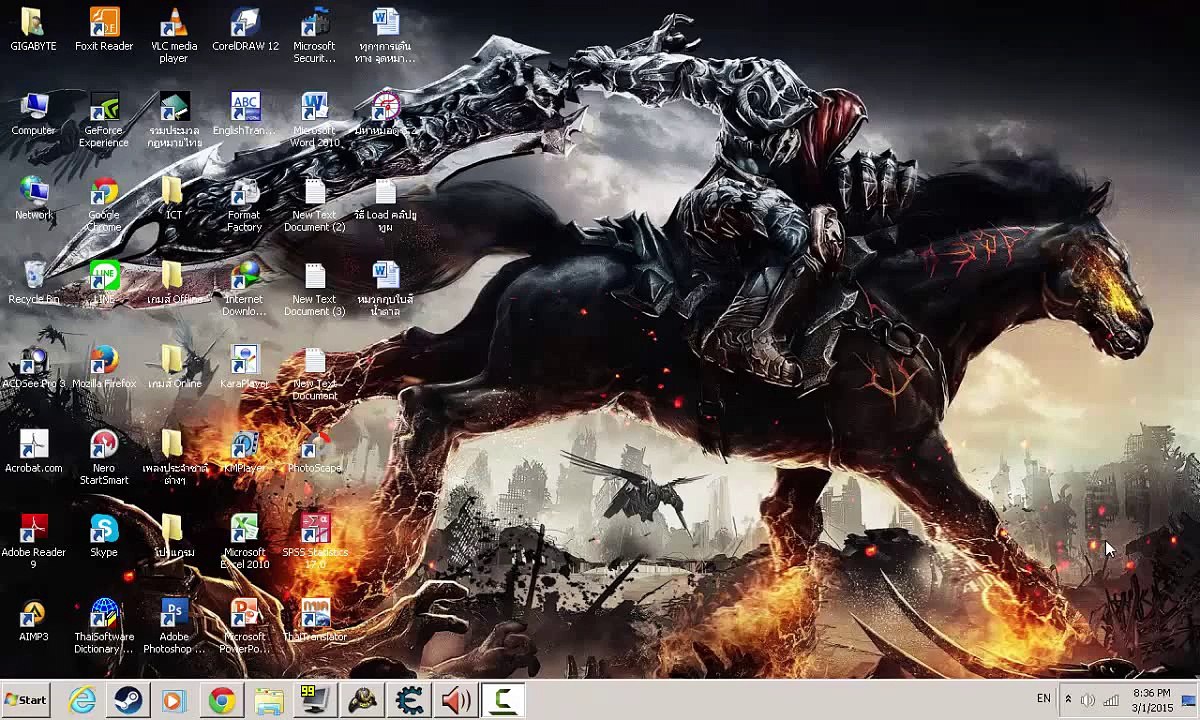Select the Network desktop icon

point(33,198)
